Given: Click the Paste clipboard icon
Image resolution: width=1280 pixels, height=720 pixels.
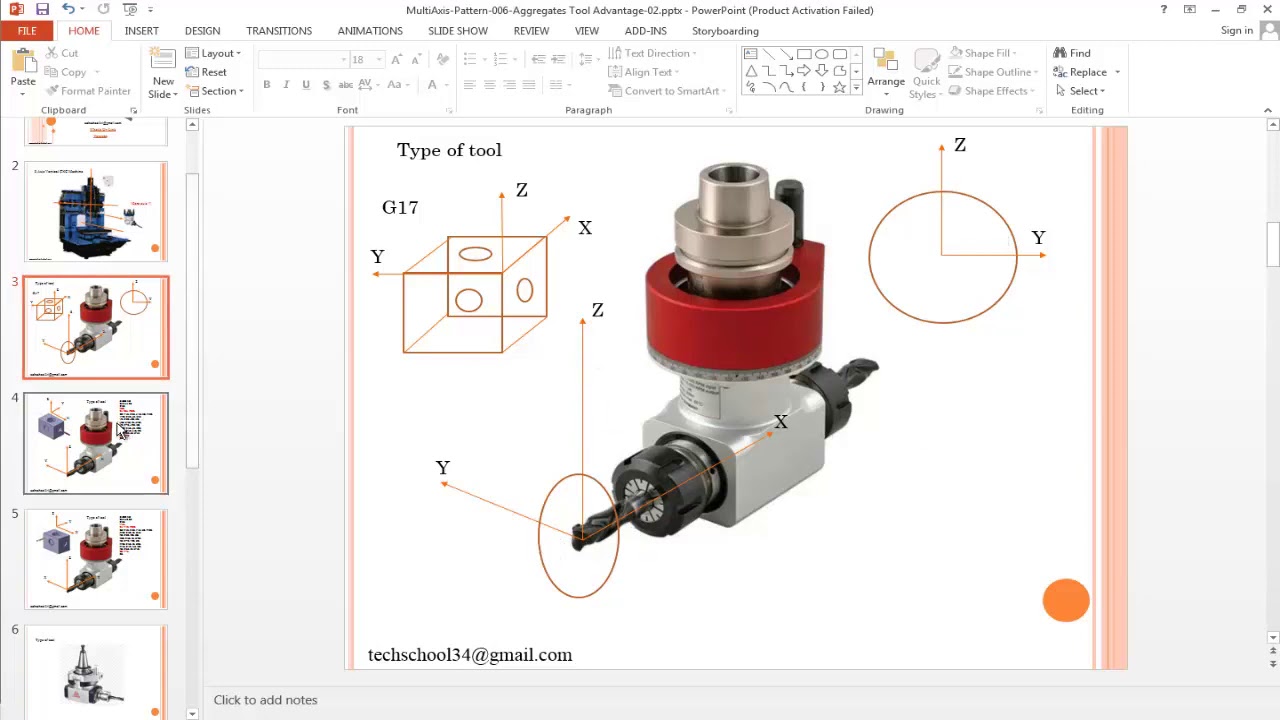Looking at the screenshot, I should tap(22, 58).
